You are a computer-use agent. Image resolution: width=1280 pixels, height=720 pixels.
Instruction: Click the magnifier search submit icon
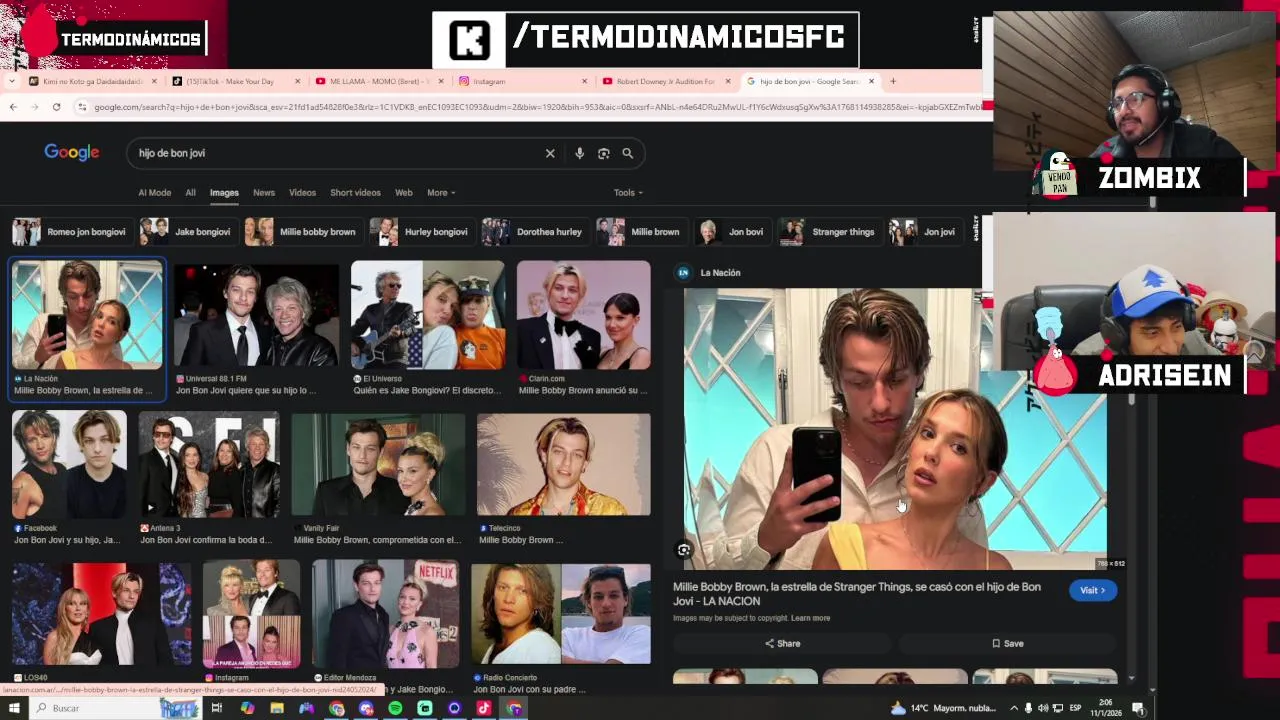click(x=627, y=153)
